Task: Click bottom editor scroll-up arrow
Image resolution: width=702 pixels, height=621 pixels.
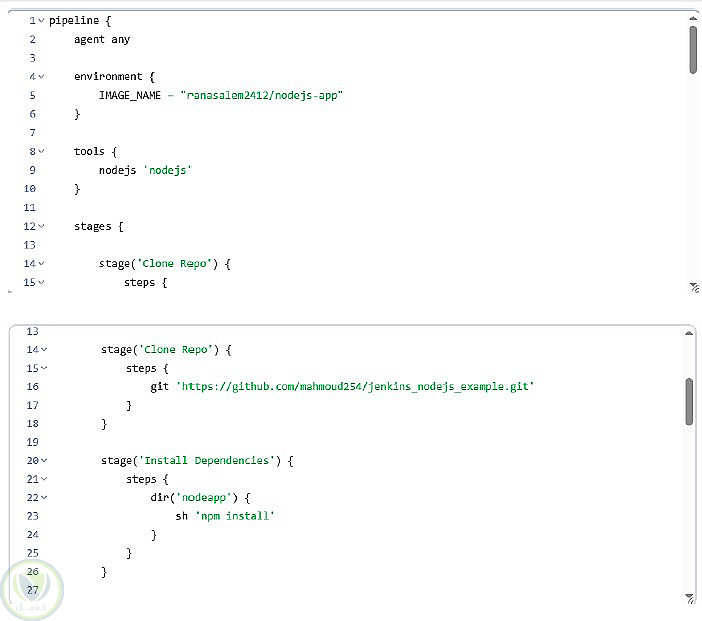Action: (x=689, y=333)
